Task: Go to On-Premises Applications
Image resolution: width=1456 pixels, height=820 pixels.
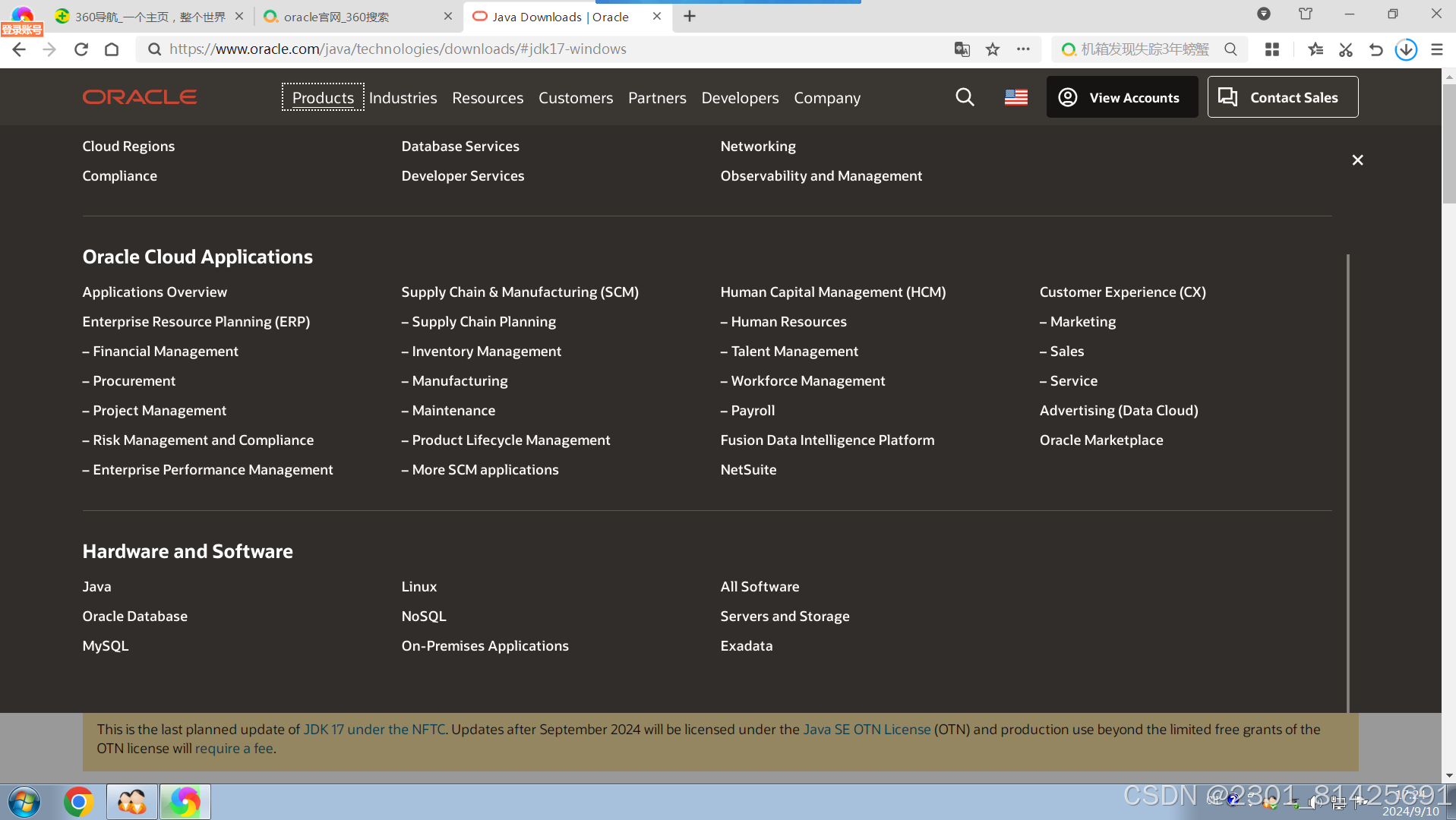Action: 485,646
